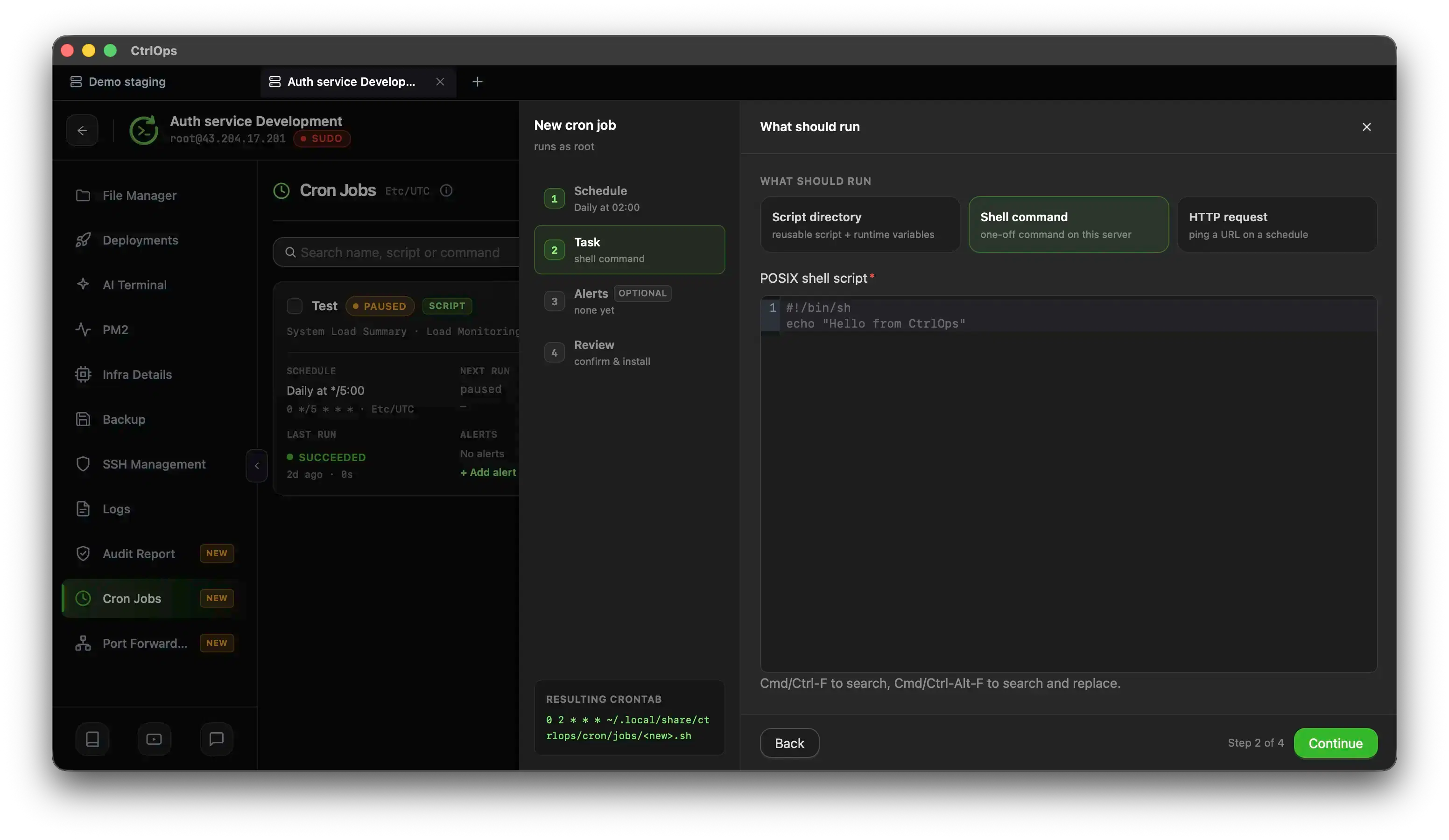
Task: Click the NEW badge next to Audit Report
Action: tap(217, 553)
